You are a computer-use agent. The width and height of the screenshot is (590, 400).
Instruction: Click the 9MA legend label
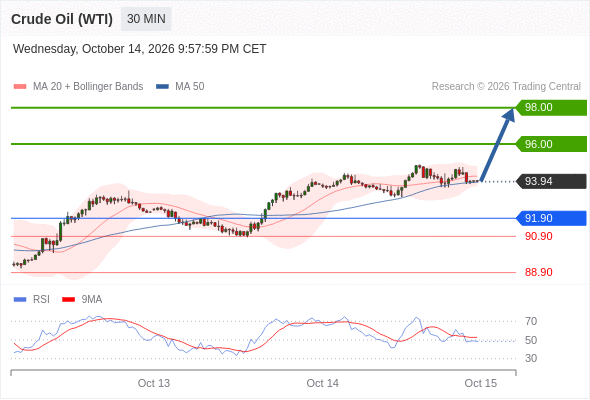pyautogui.click(x=92, y=300)
